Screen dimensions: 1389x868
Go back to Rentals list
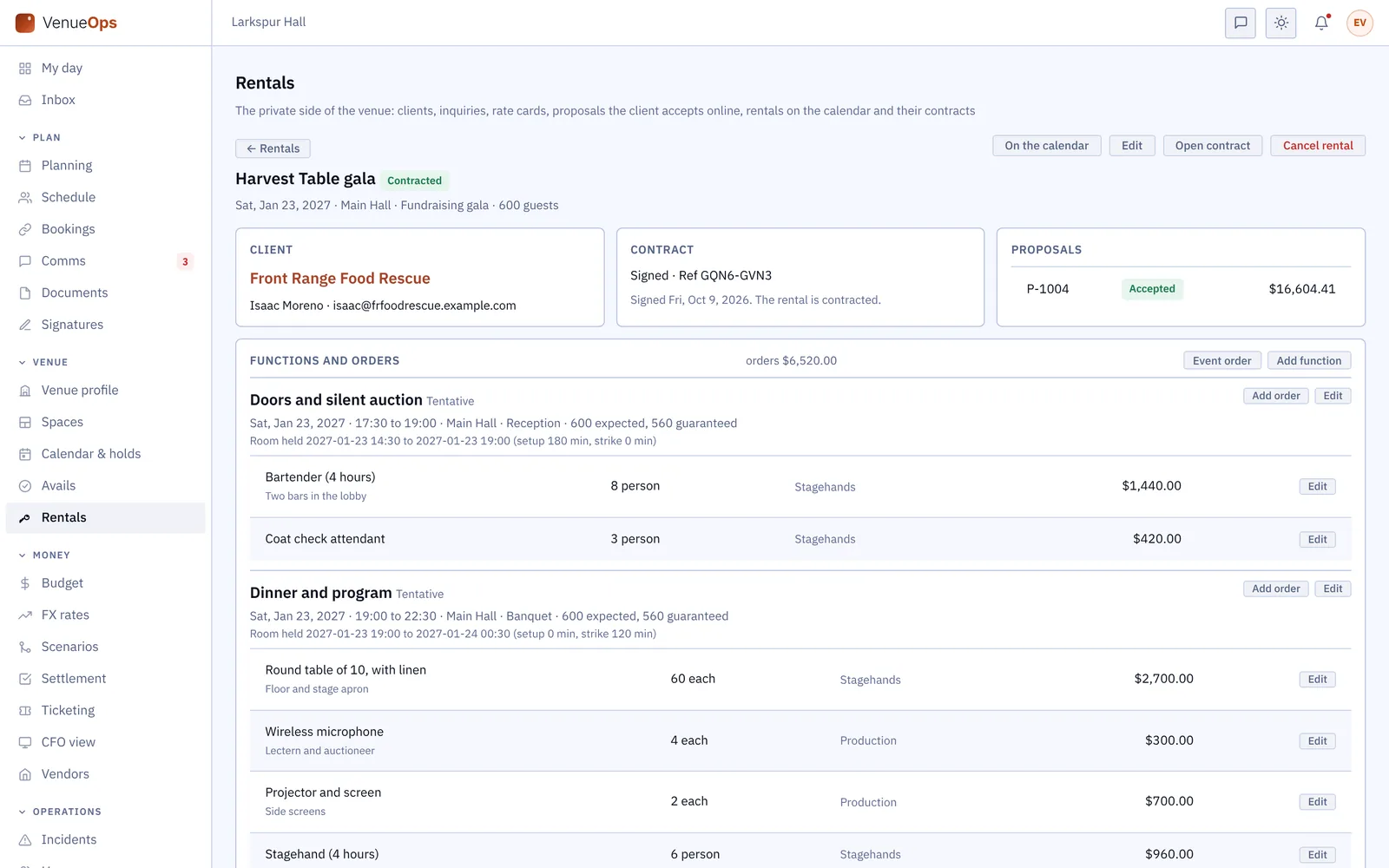tap(273, 148)
